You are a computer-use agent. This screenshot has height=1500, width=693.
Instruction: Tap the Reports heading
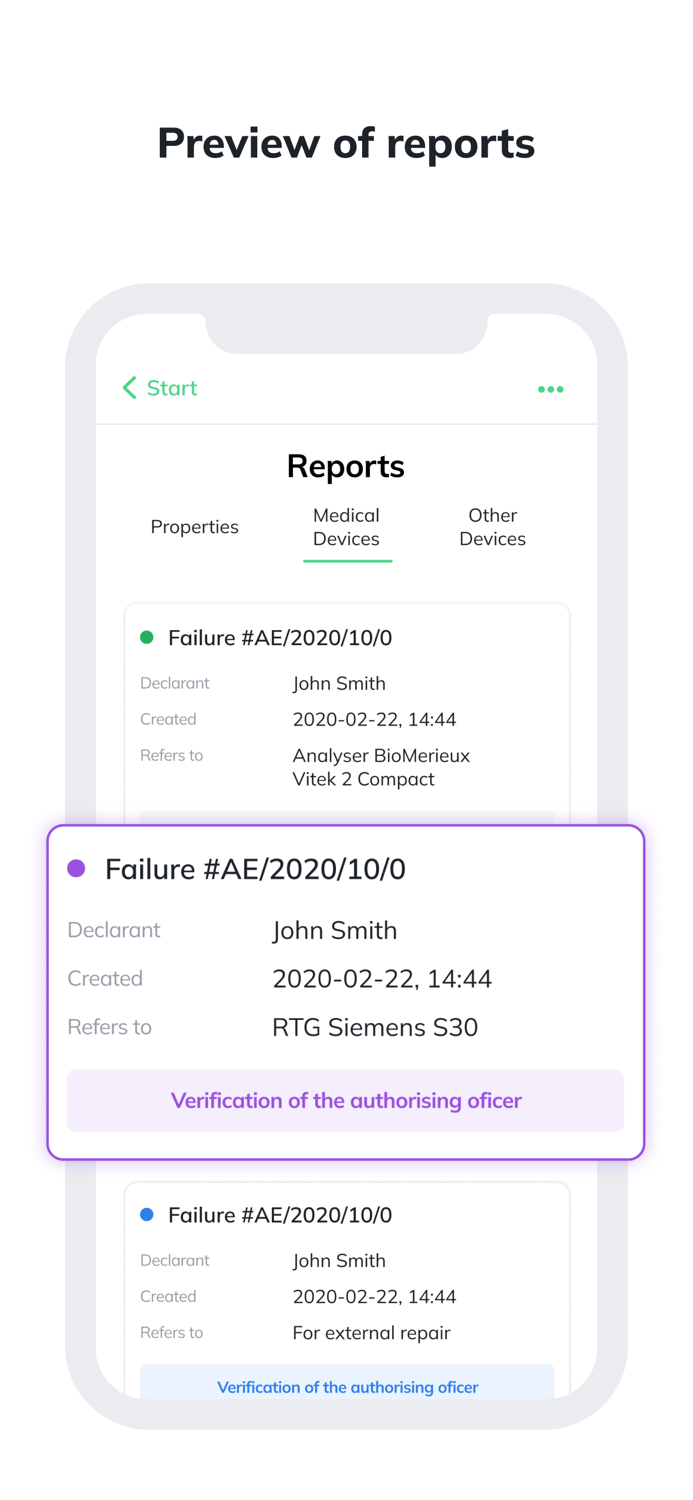pos(346,466)
